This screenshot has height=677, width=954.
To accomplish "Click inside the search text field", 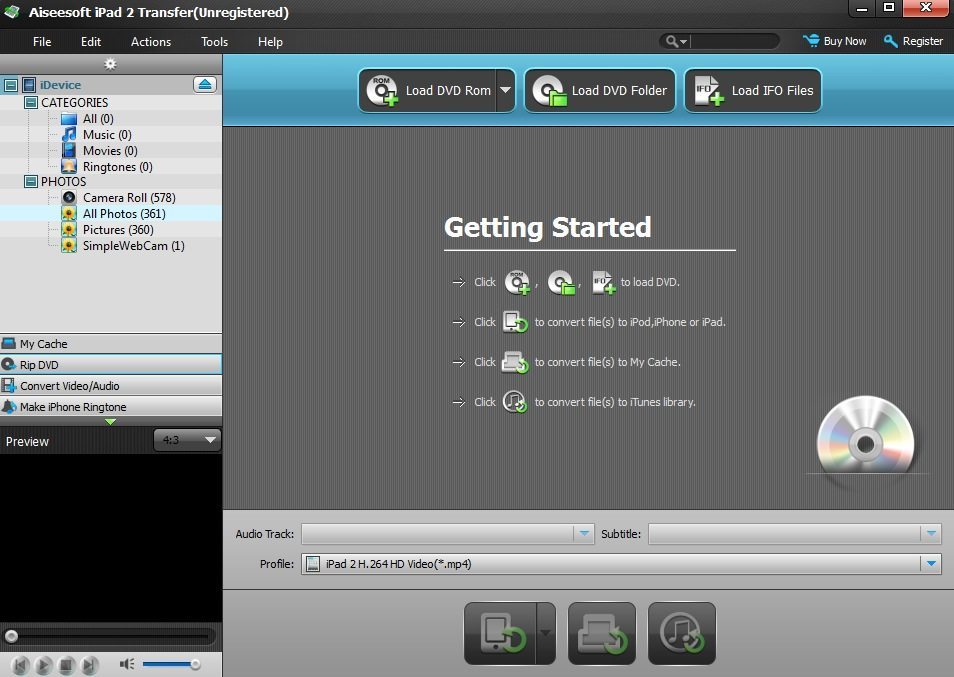I will point(734,41).
